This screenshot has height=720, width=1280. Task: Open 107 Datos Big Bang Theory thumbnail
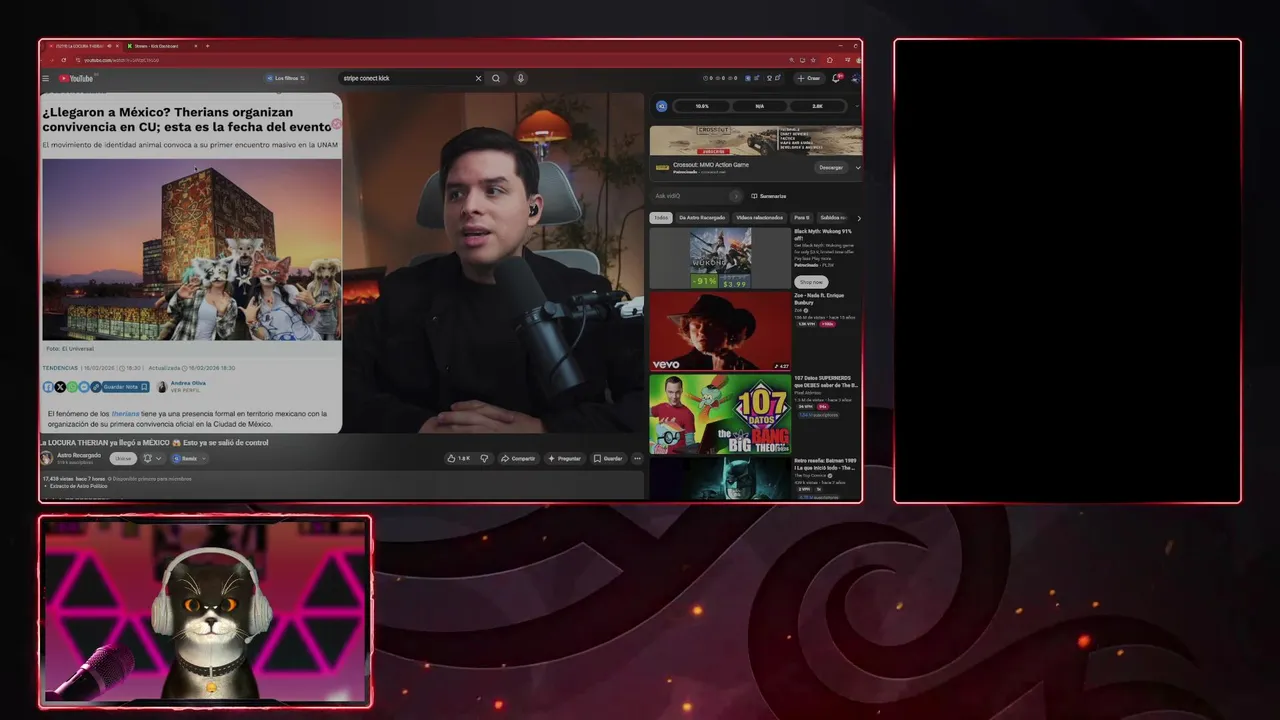[720, 414]
